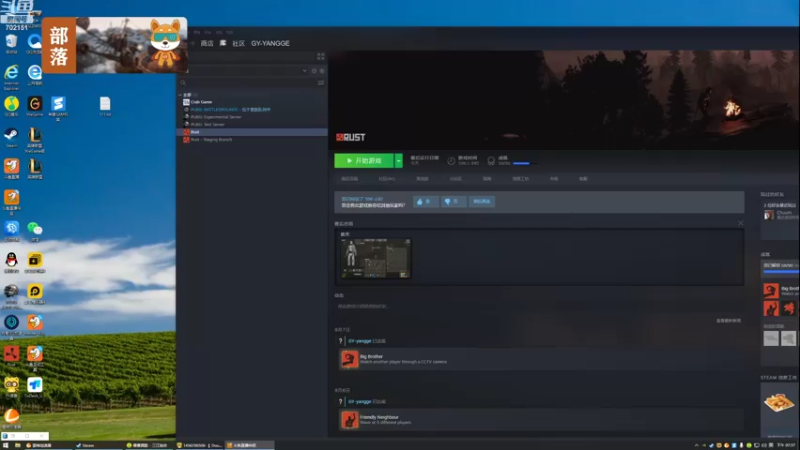Screen dimensions: 800x450
Task: Open the Steam Workshop item thumbnail
Action: point(779,403)
